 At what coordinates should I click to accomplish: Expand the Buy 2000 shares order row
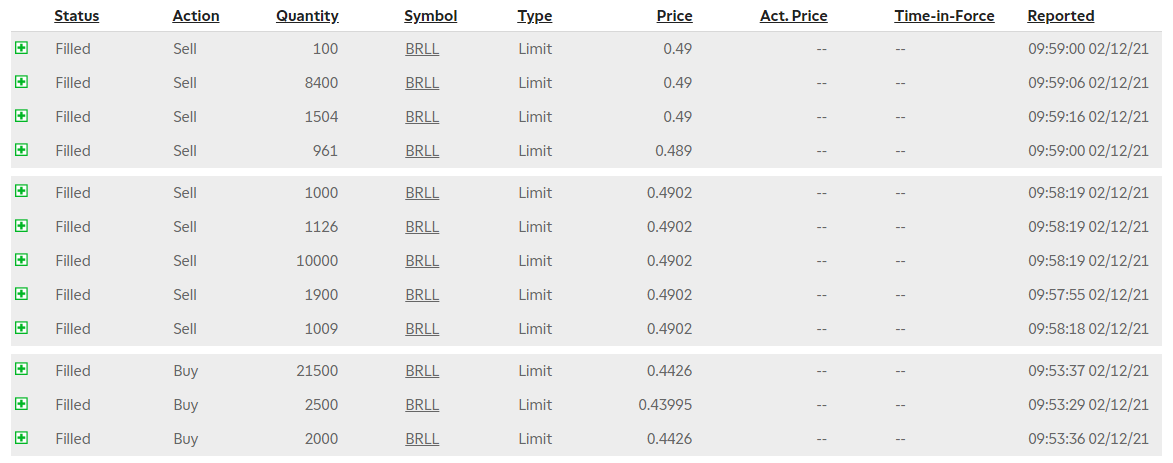pyautogui.click(x=21, y=438)
